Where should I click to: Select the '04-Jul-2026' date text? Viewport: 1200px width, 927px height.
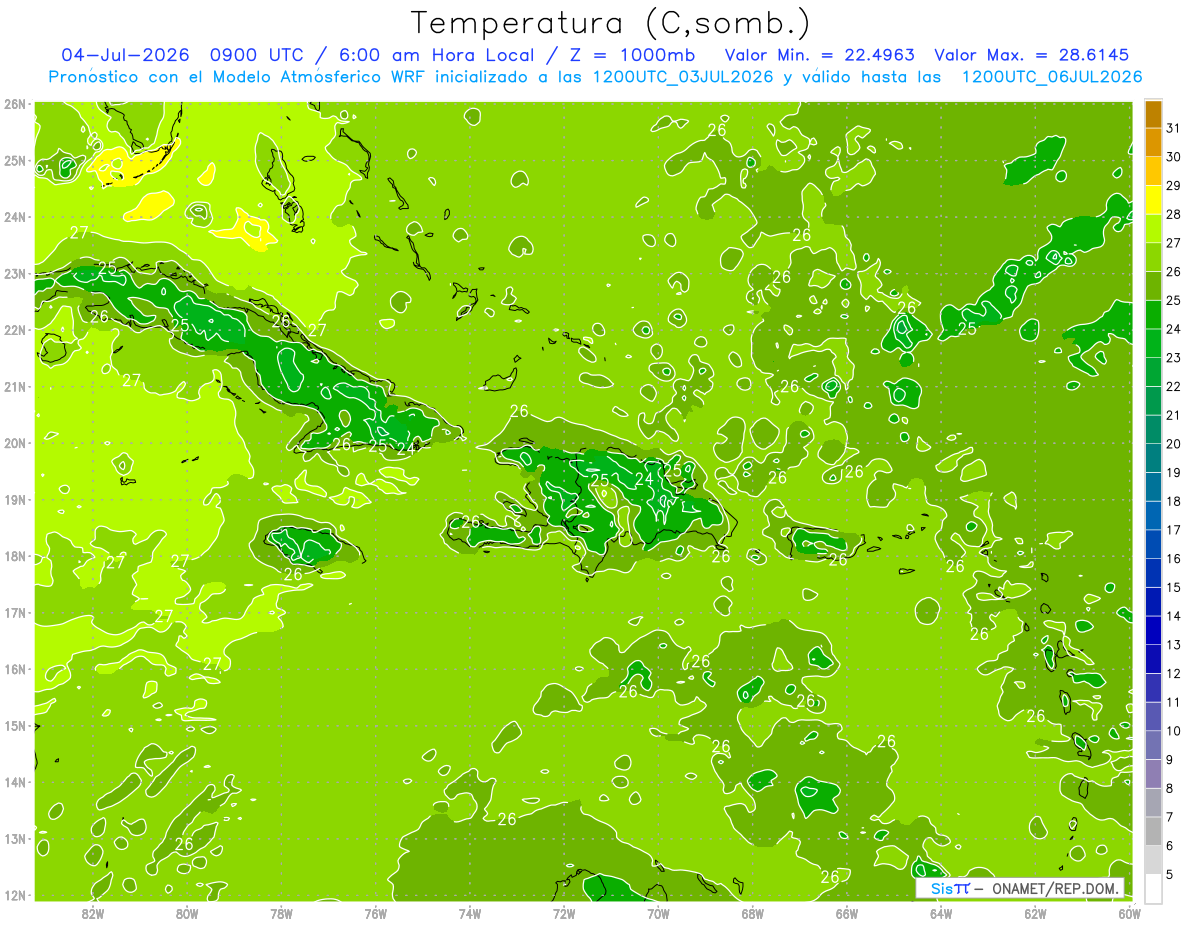point(126,55)
